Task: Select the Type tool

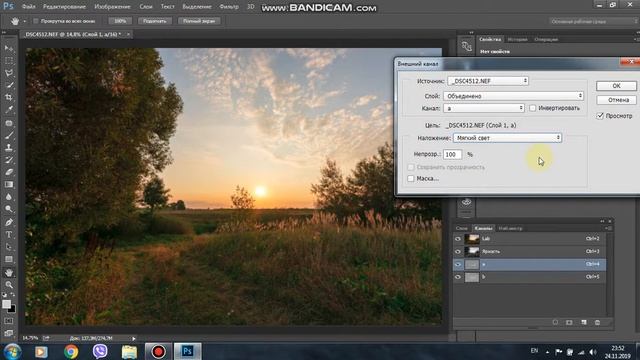Action: (x=9, y=235)
